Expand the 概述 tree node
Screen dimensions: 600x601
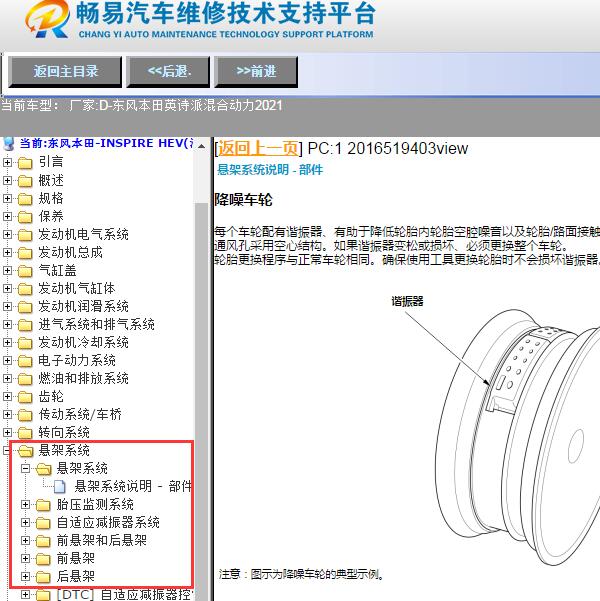point(7,181)
